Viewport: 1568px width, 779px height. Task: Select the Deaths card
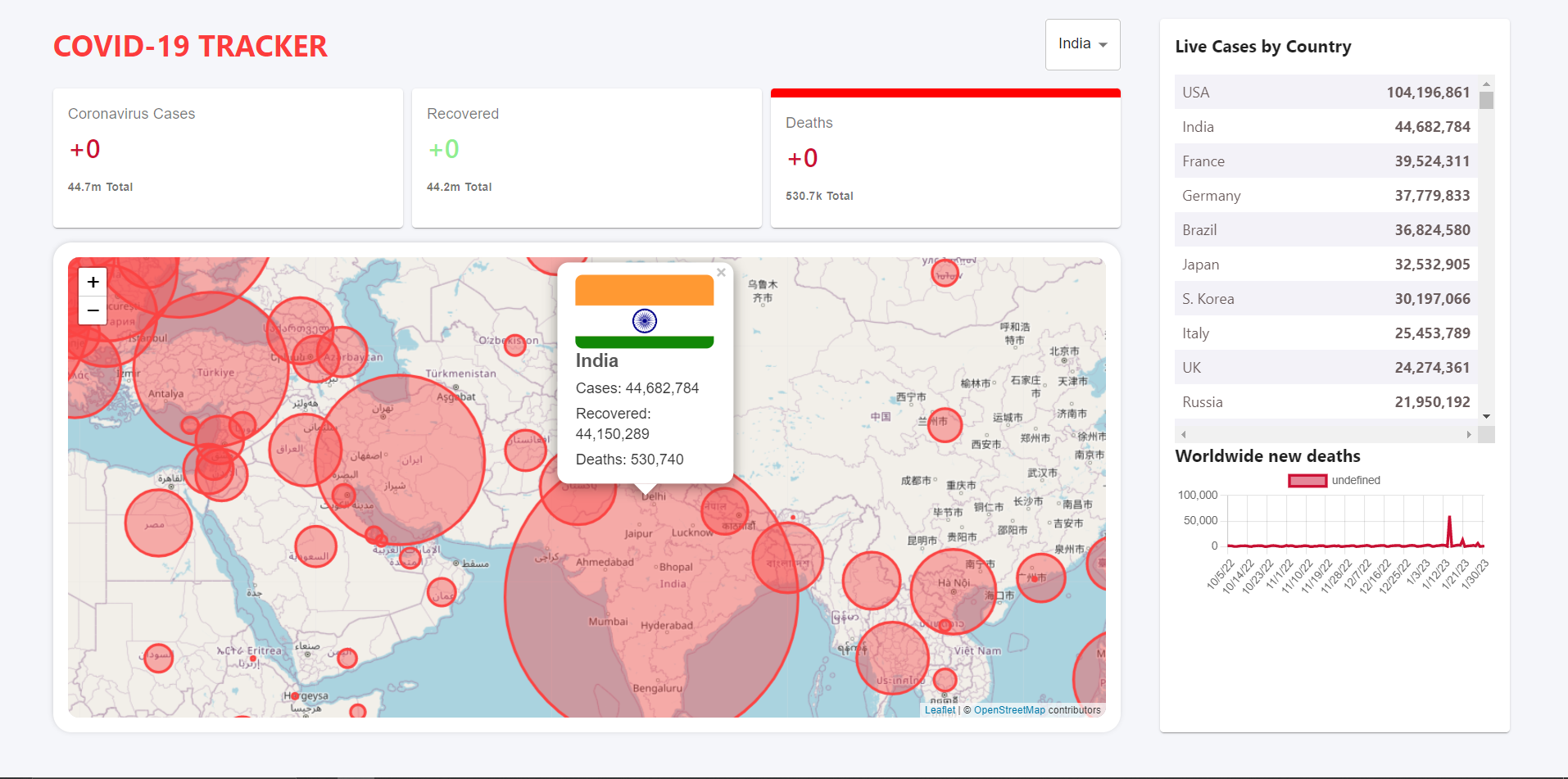click(945, 157)
